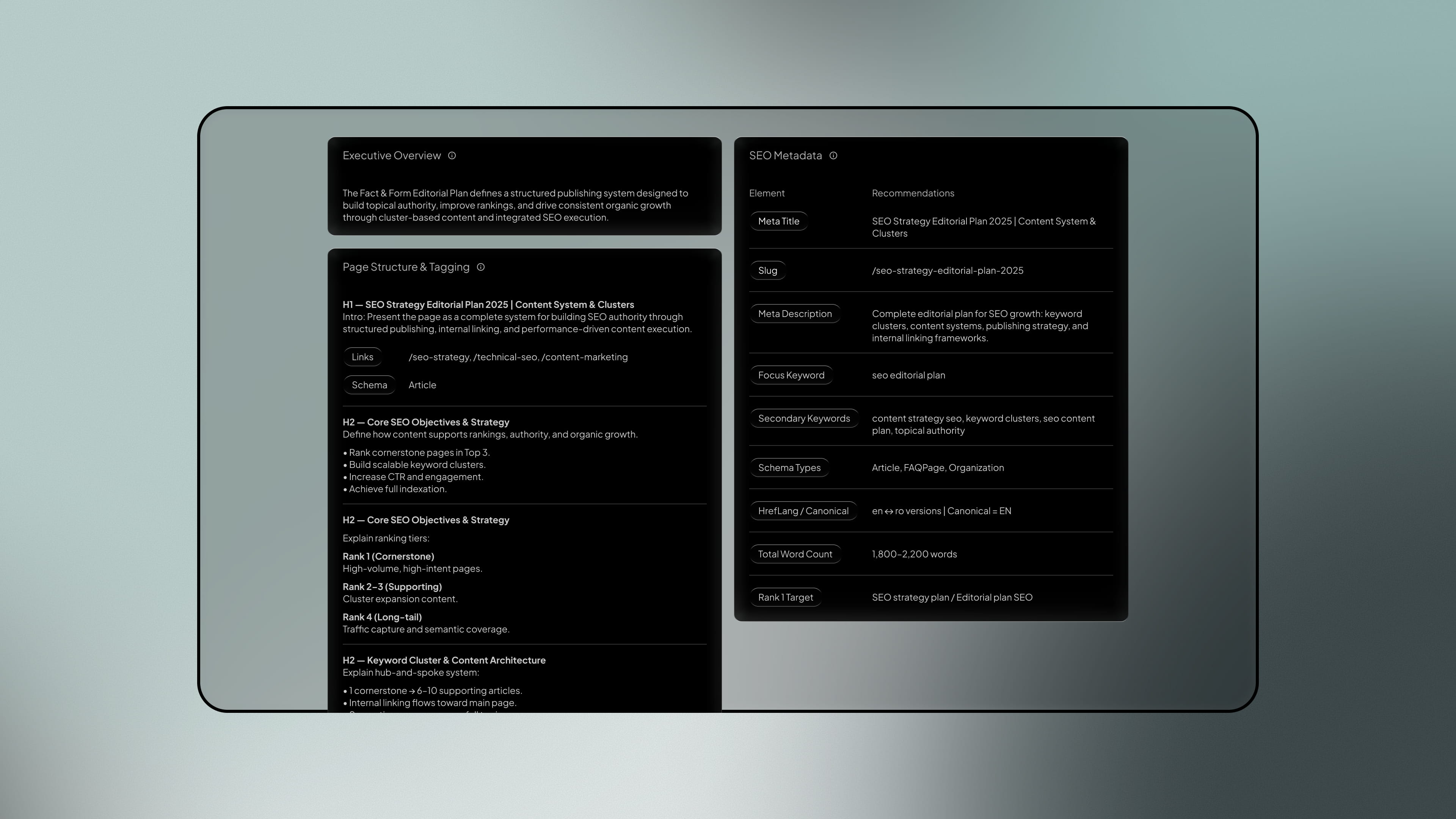Click 'Article, FAQPage, Organization' value
Screen dimensions: 1456x819
click(x=938, y=468)
